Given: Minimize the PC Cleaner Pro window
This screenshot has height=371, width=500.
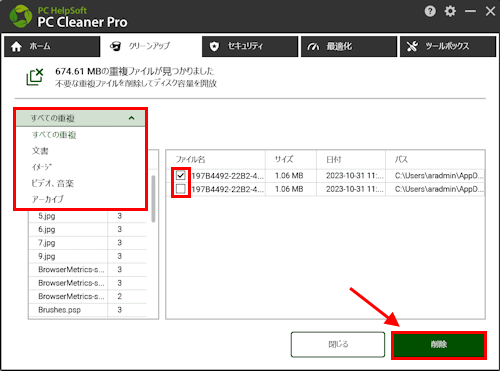Looking at the screenshot, I should (470, 11).
